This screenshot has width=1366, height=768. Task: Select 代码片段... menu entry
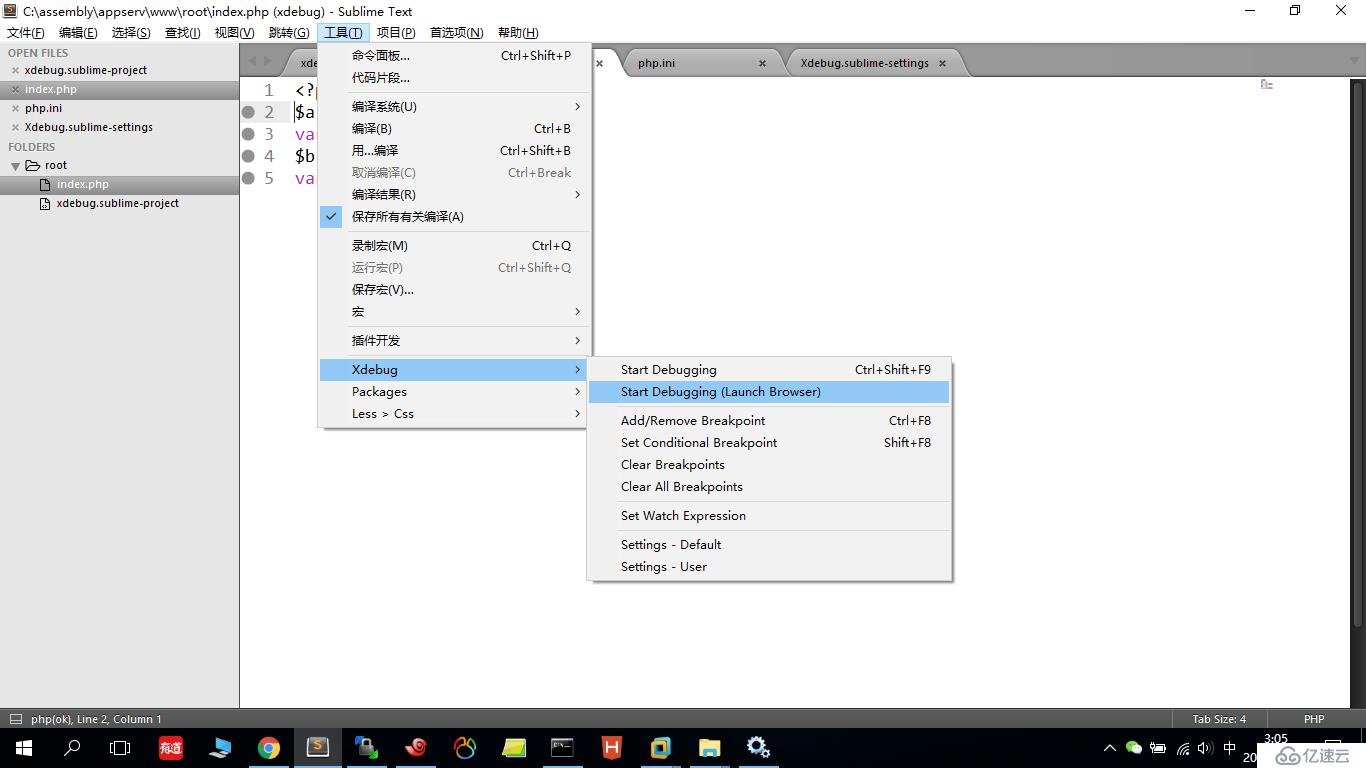coord(454,78)
